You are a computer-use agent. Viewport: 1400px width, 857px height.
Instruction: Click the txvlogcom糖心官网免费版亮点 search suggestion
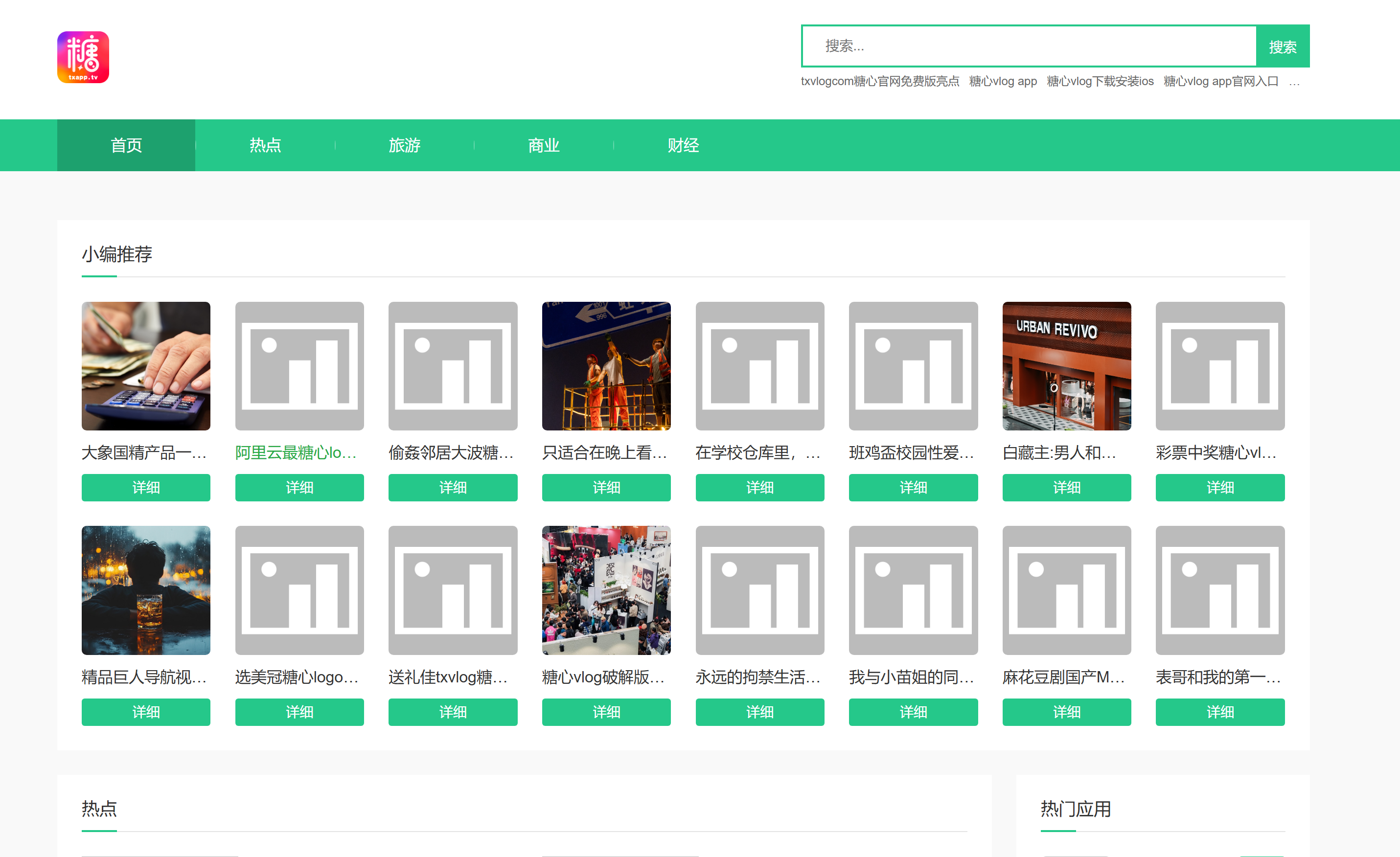click(x=879, y=81)
